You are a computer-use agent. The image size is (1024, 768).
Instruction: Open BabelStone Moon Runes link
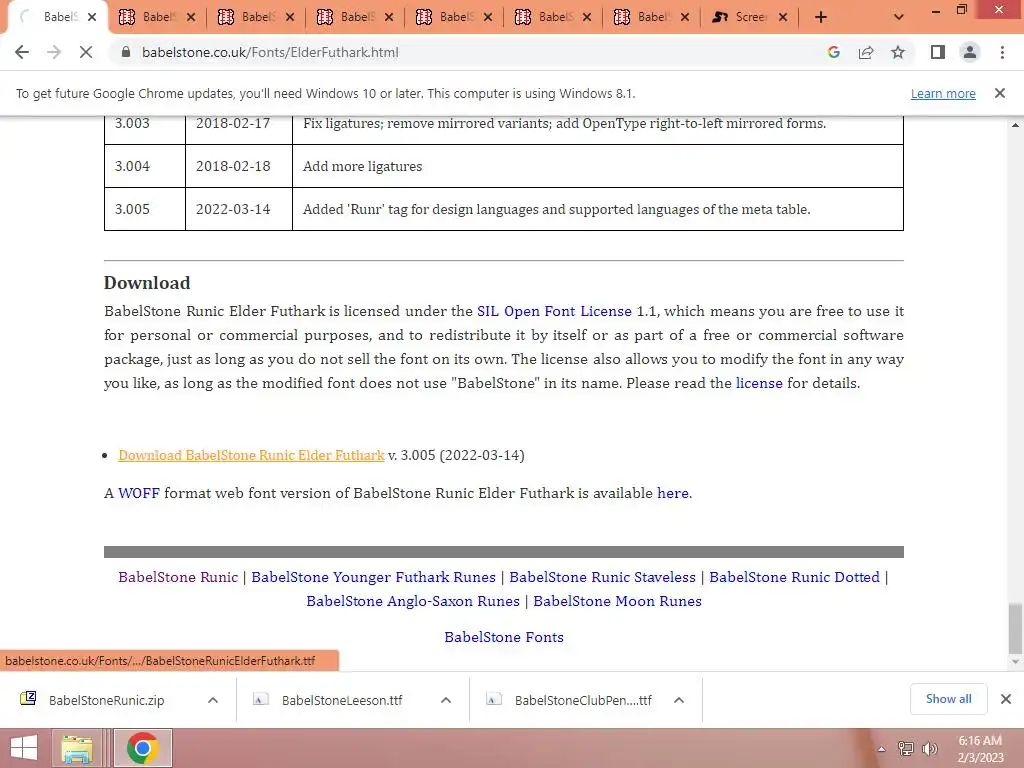click(x=617, y=601)
